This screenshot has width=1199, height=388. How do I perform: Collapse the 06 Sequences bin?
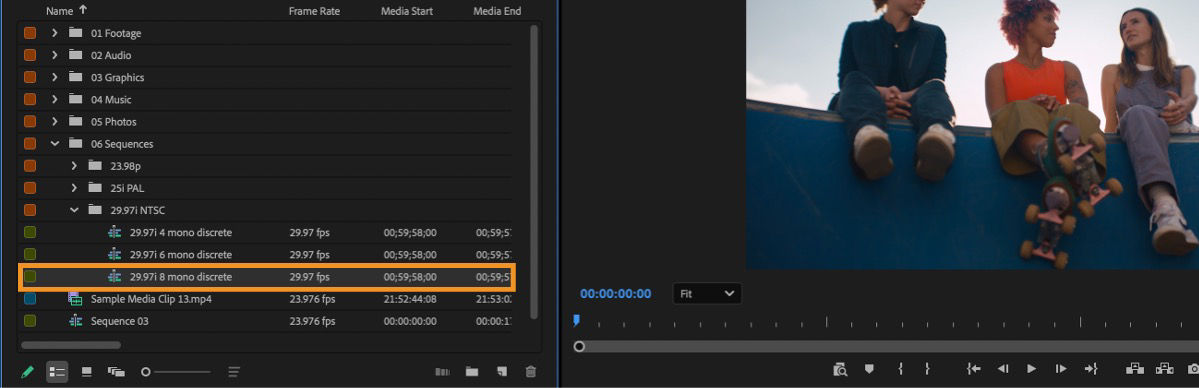tap(54, 144)
